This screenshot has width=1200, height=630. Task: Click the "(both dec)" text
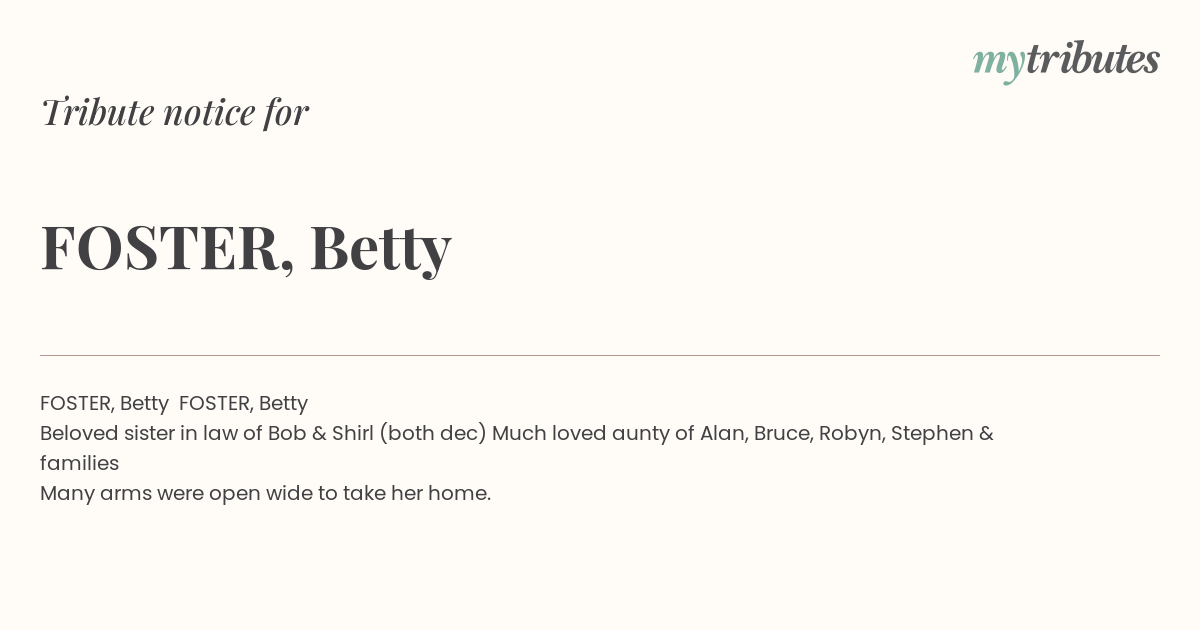pyautogui.click(x=433, y=433)
